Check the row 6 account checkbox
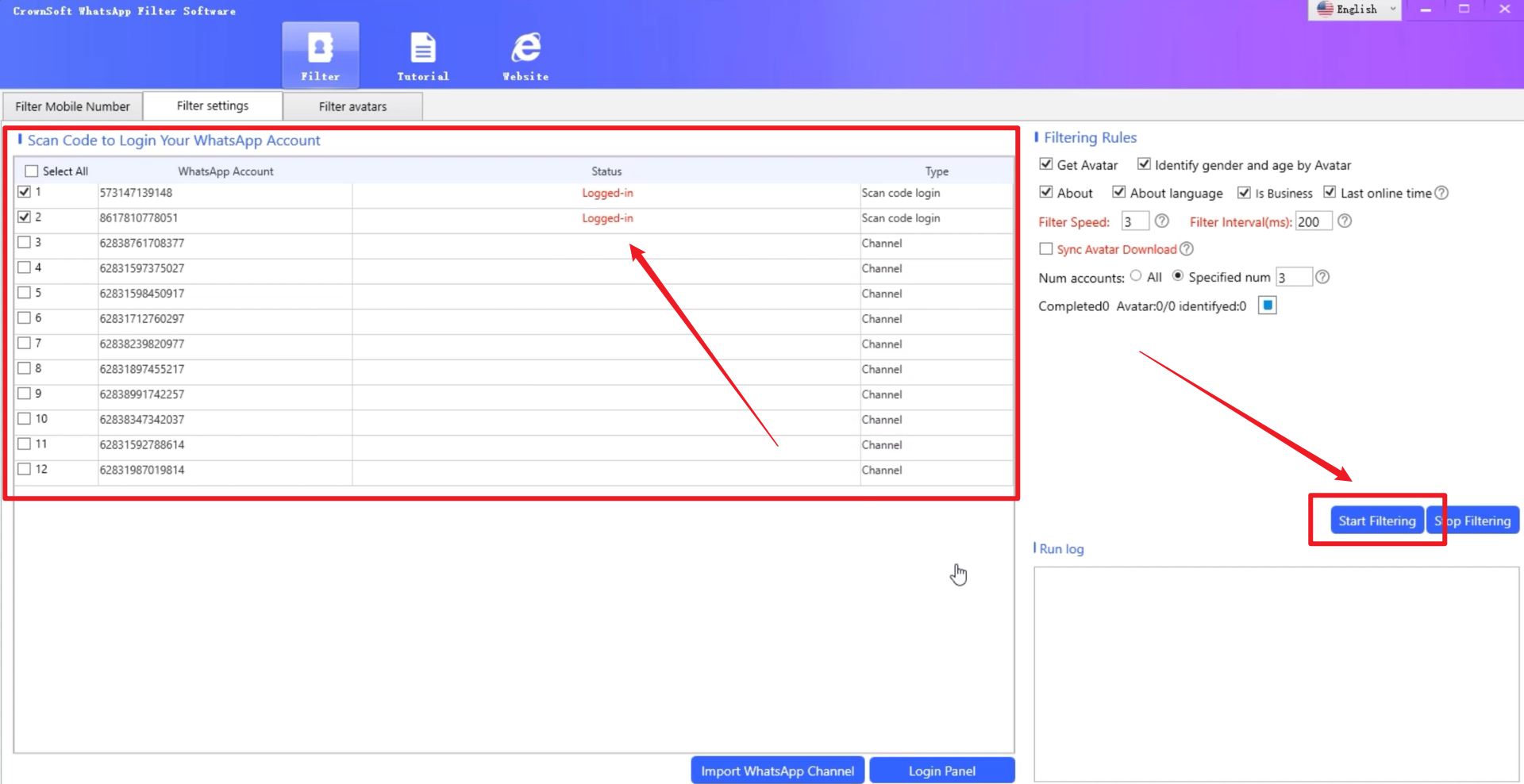1524x784 pixels. point(24,318)
